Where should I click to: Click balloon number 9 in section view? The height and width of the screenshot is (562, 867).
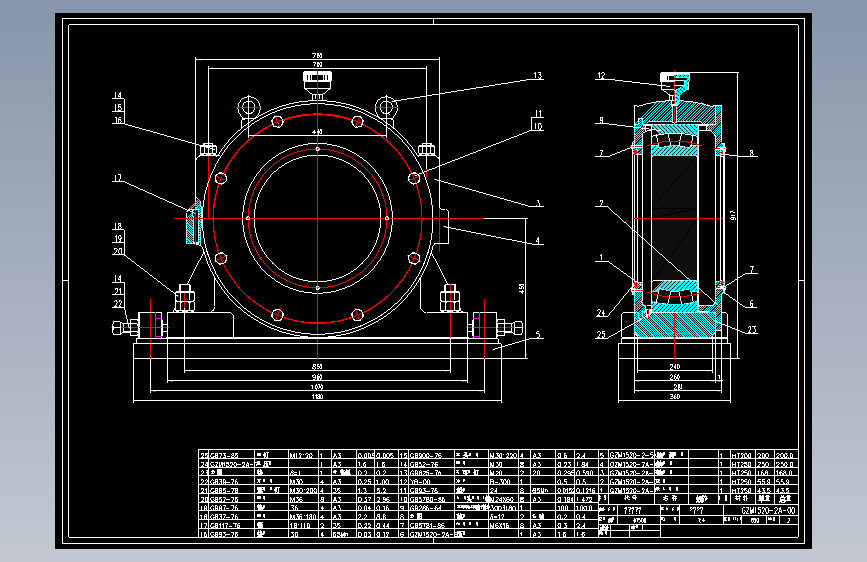601,120
